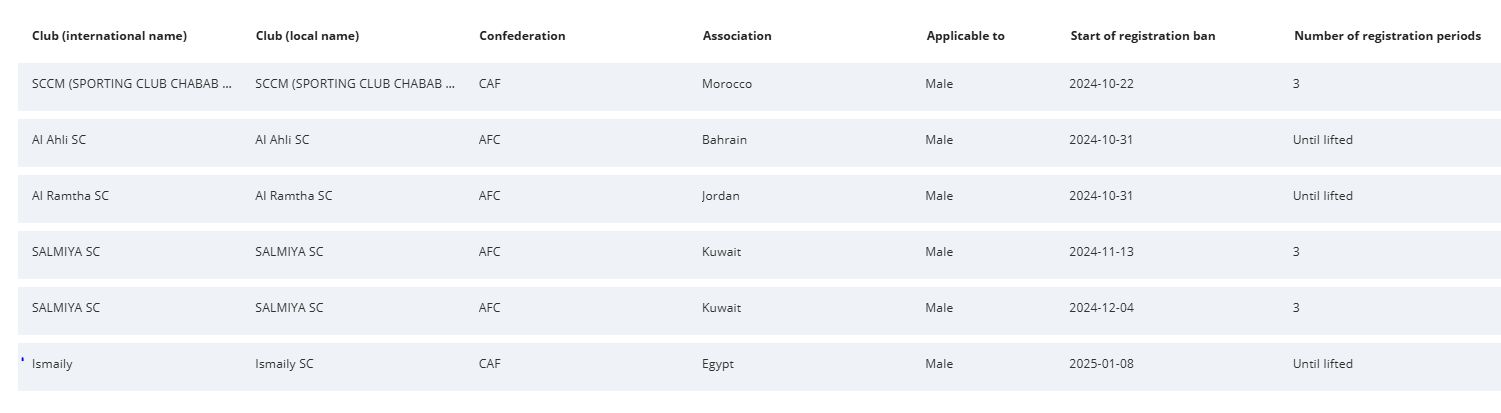Click the Association column header
Screen dimensions: 1501x413
tap(737, 36)
